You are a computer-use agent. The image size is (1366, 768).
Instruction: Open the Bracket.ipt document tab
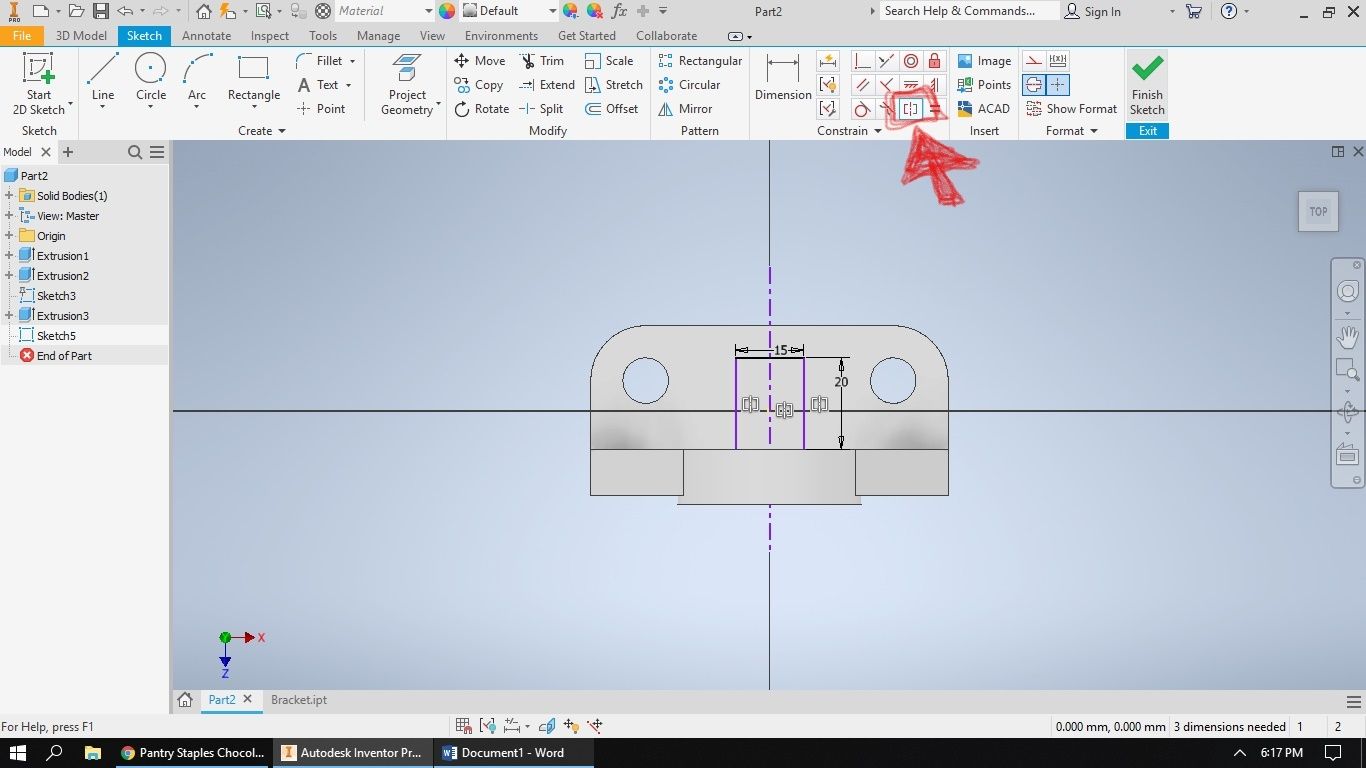tap(298, 700)
